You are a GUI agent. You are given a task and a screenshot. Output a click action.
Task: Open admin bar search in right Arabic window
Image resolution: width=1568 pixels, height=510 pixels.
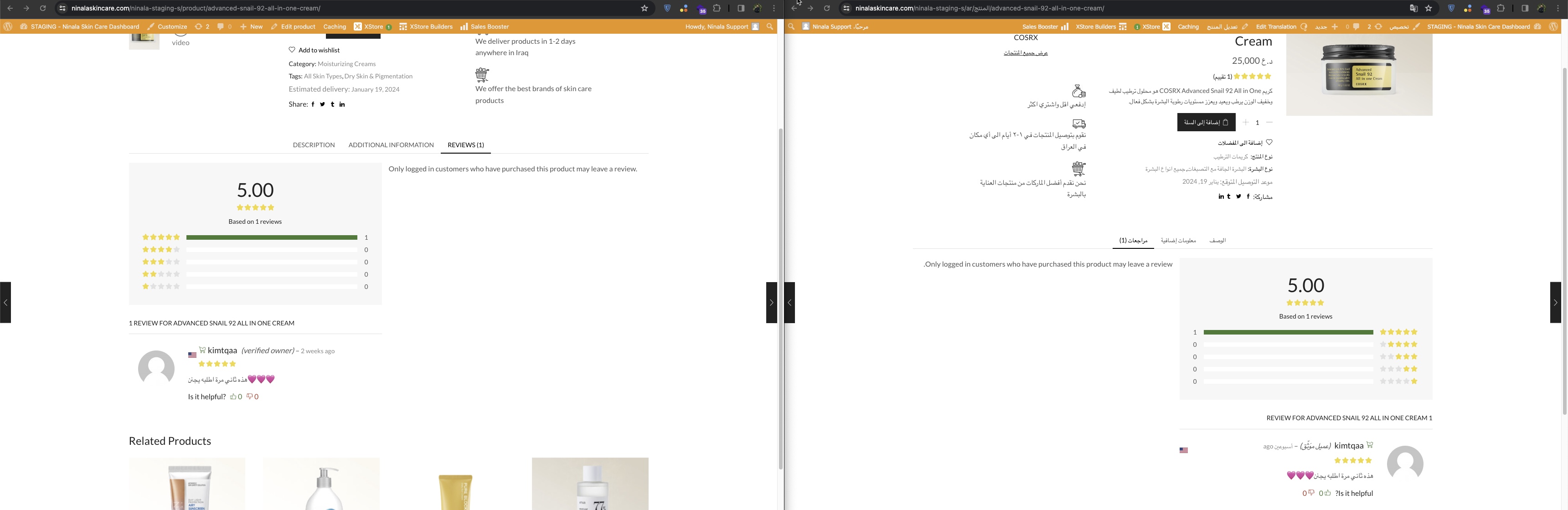(791, 27)
